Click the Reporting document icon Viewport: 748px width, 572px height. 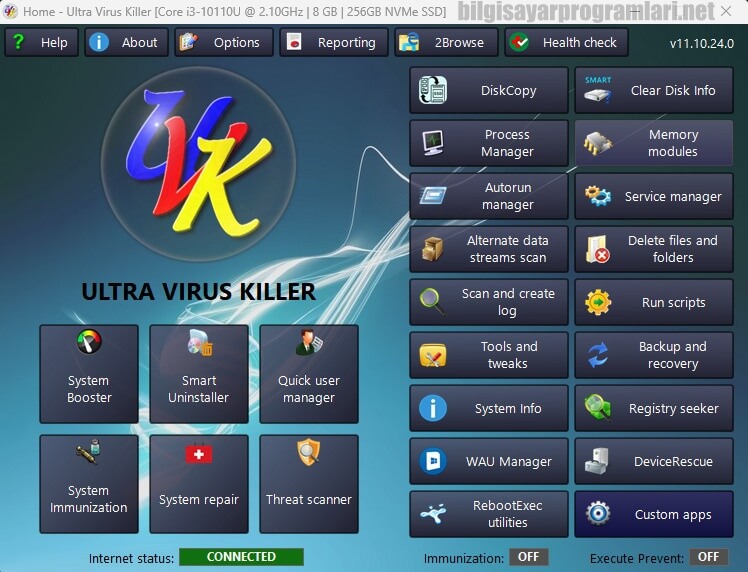(x=293, y=42)
